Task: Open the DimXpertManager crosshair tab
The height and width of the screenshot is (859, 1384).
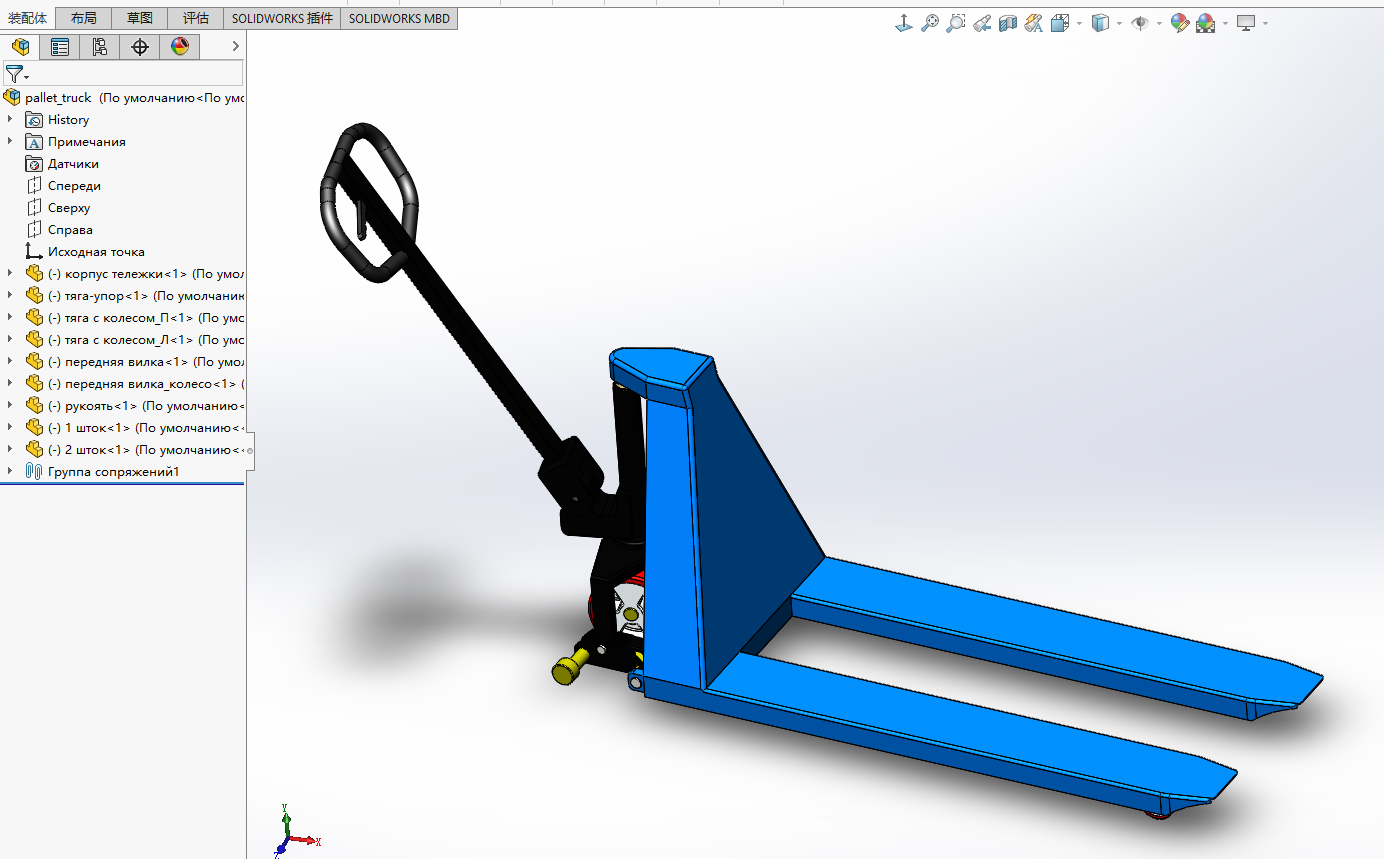Action: pos(140,46)
